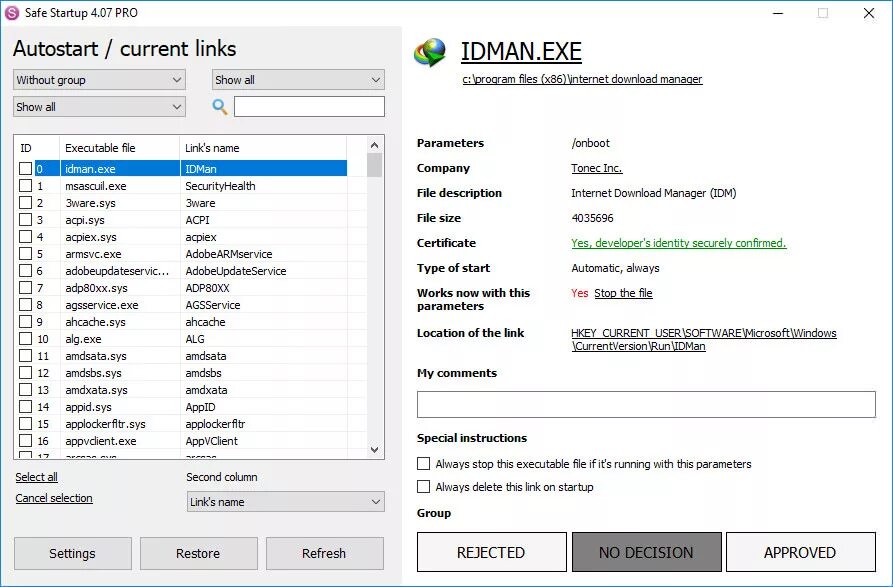This screenshot has height=587, width=893.
Task: Click the 'Cancel selection' link
Action: [x=54, y=498]
